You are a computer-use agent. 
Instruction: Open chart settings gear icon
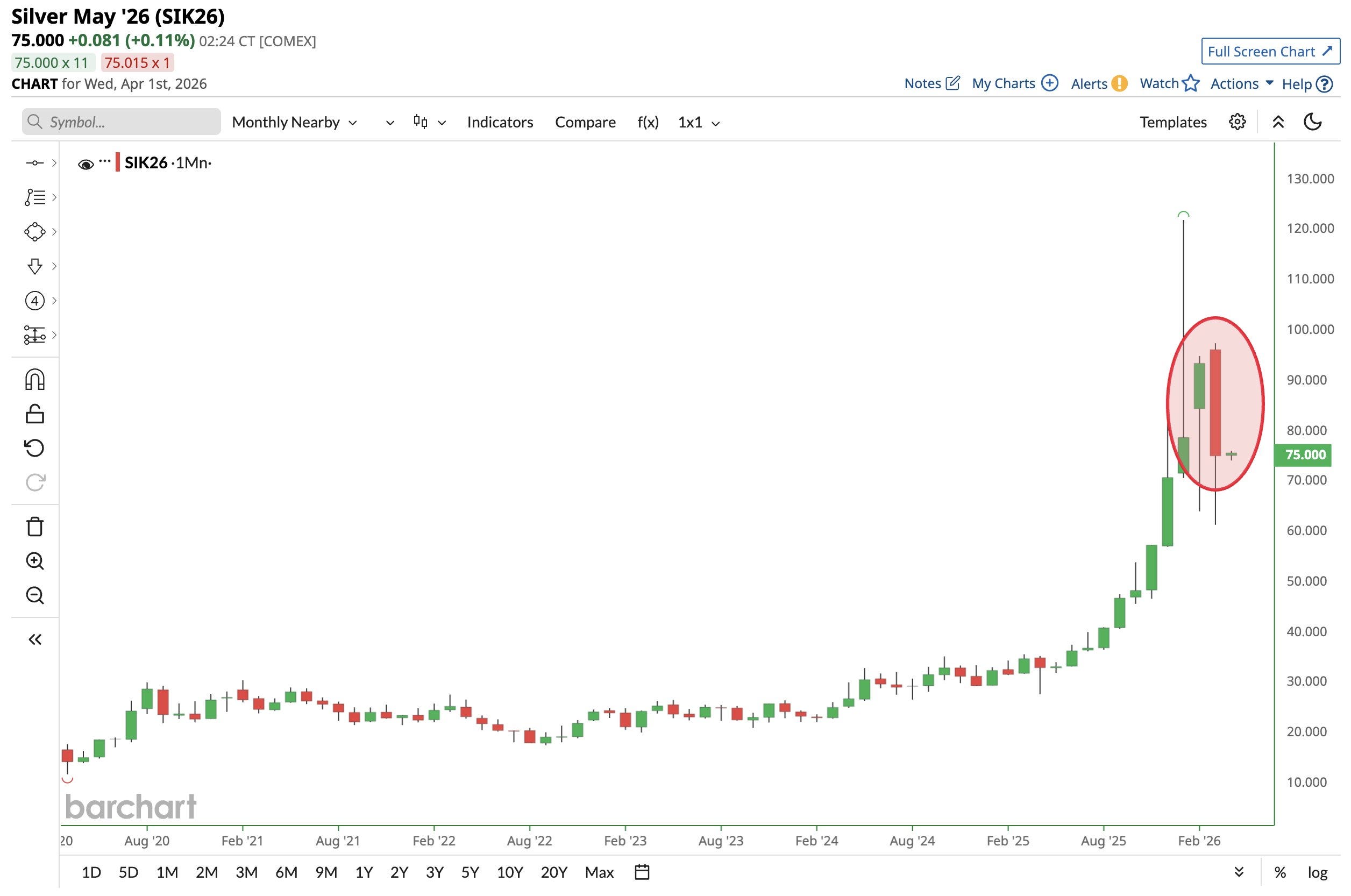(x=1236, y=122)
